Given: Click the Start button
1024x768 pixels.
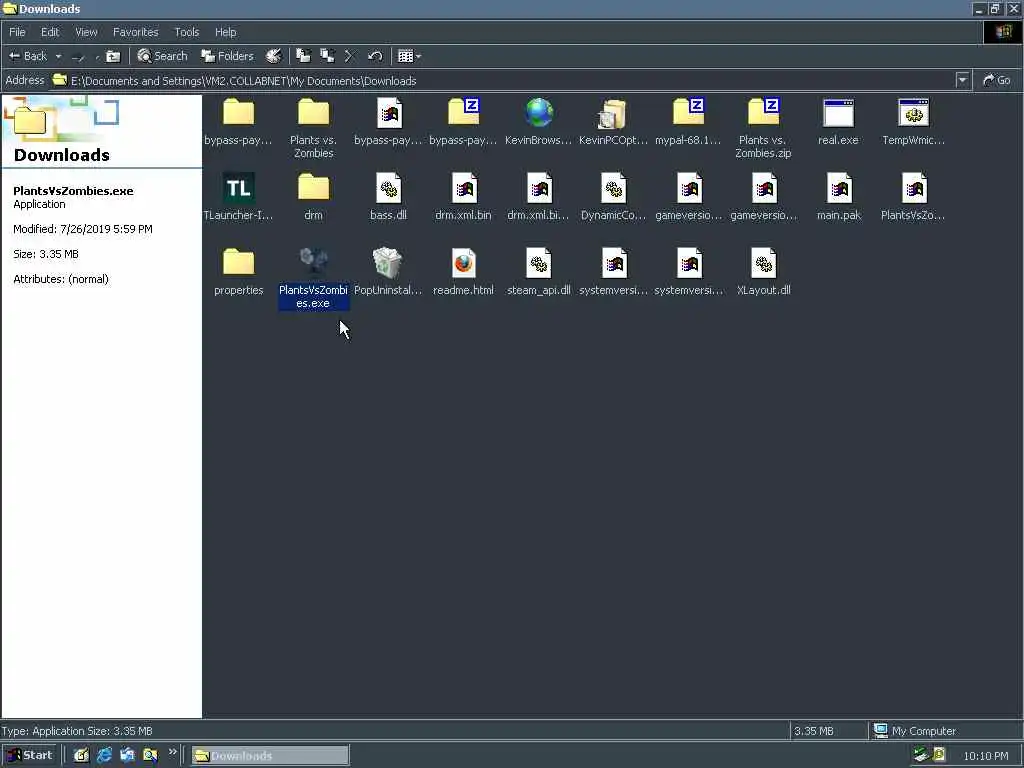Looking at the screenshot, I should tap(30, 755).
